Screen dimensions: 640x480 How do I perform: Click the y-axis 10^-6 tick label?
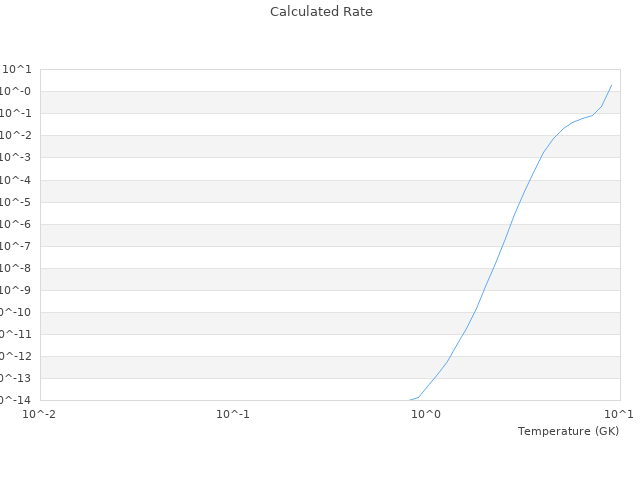point(16,224)
